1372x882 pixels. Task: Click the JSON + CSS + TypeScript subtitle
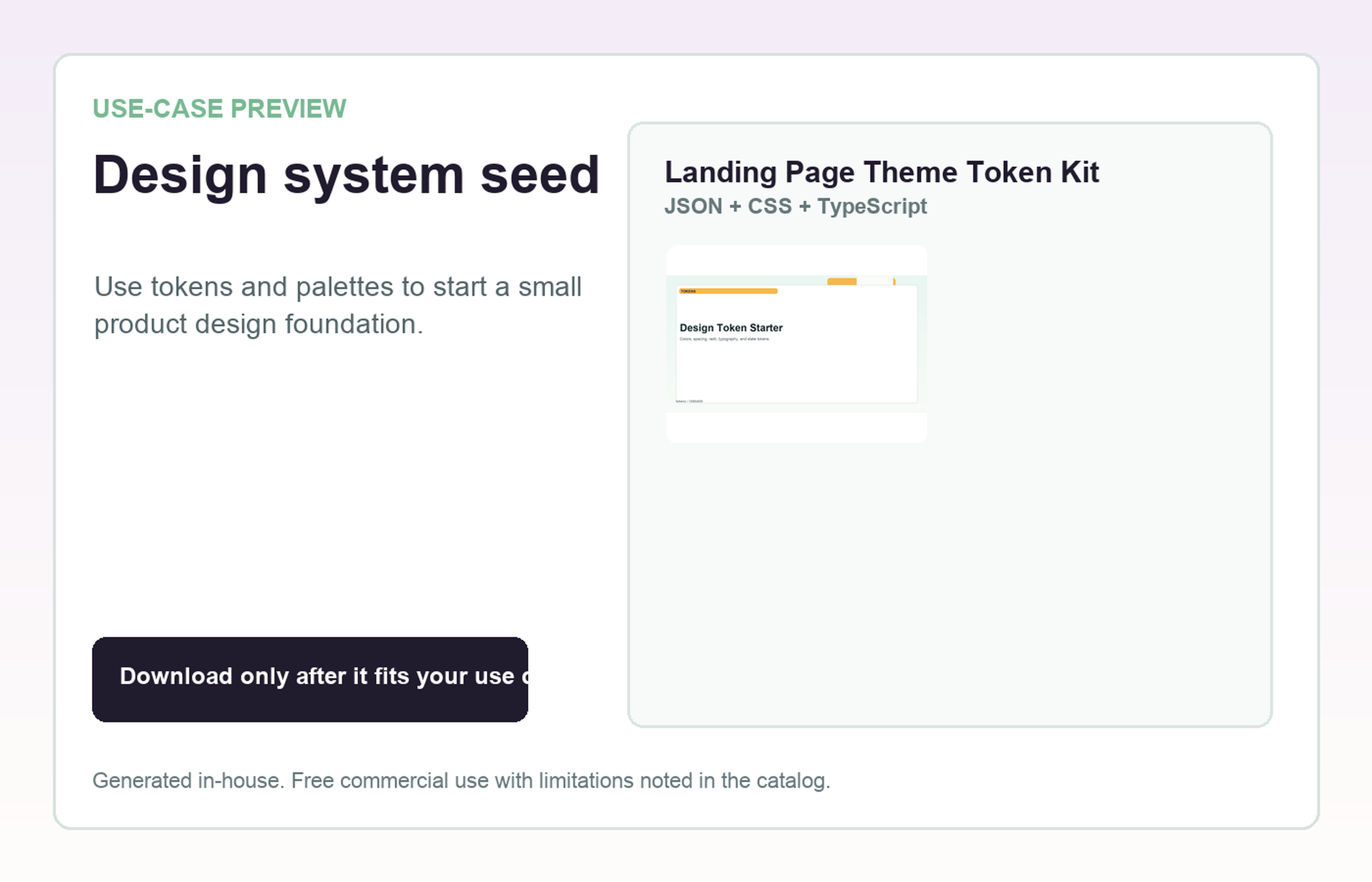tap(795, 206)
